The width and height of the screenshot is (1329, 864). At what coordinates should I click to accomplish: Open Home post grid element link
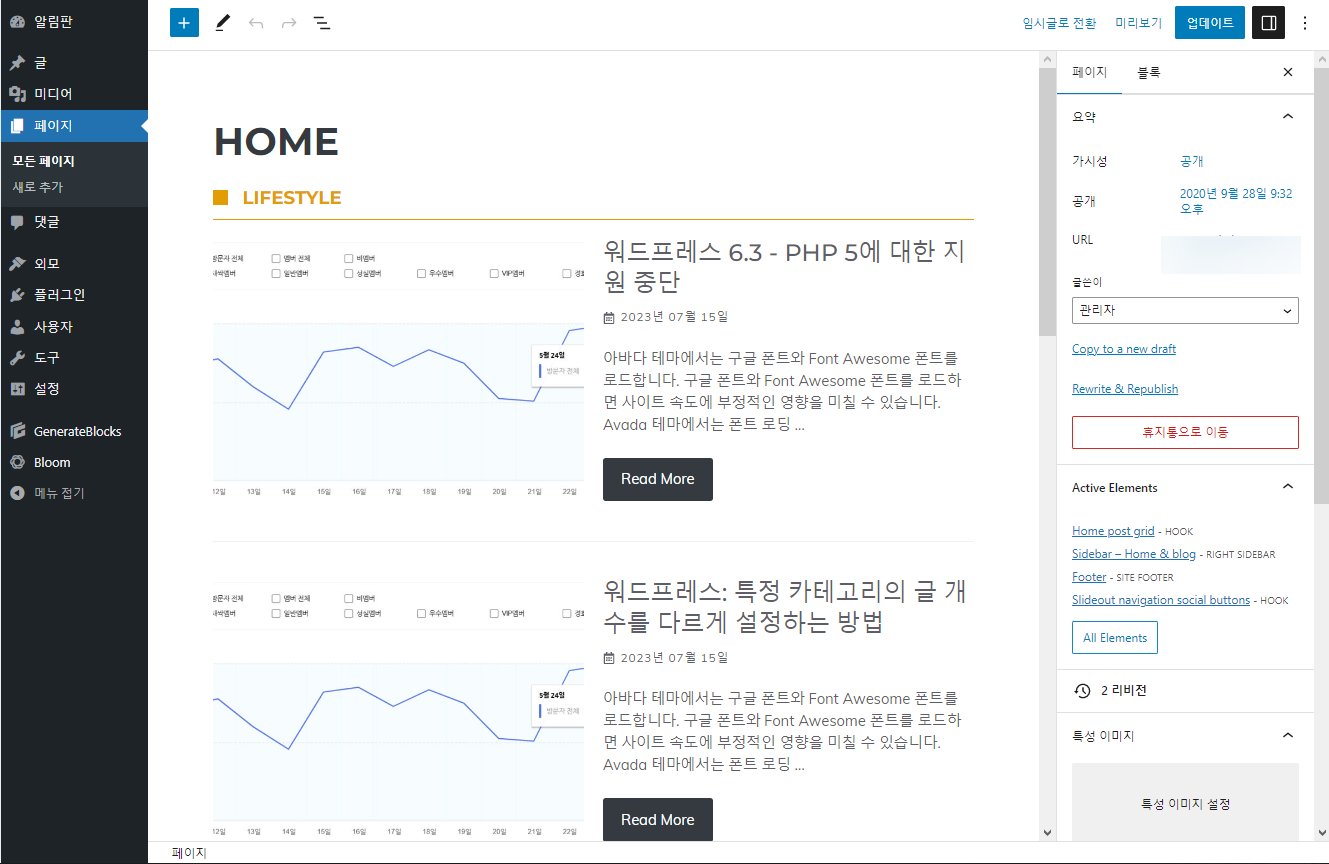[x=1113, y=531]
